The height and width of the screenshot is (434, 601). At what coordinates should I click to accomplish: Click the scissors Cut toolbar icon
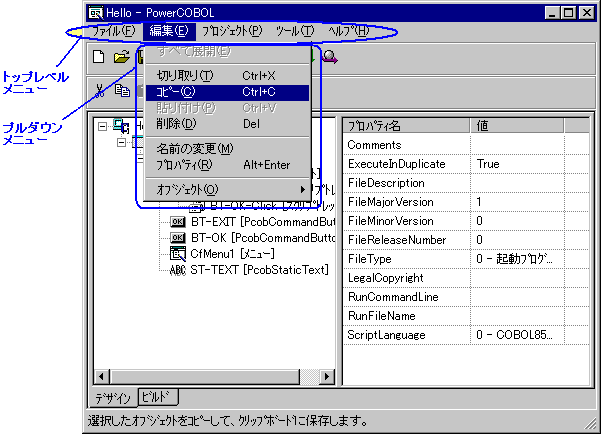coord(99,90)
